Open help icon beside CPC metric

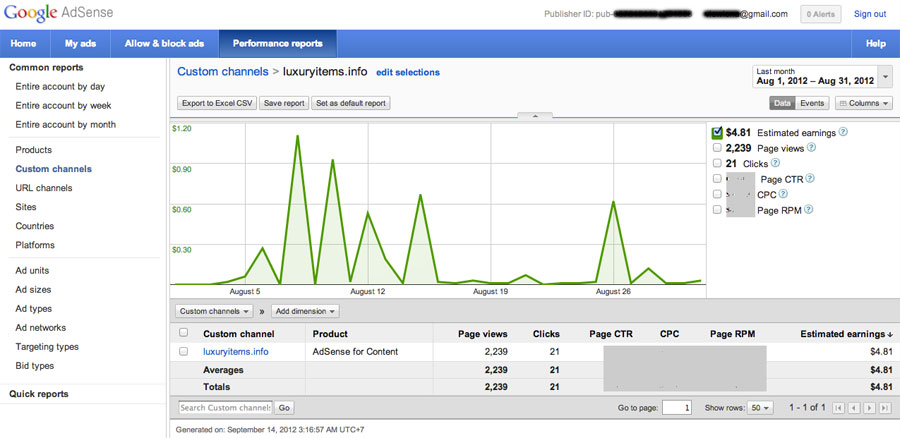pyautogui.click(x=783, y=194)
